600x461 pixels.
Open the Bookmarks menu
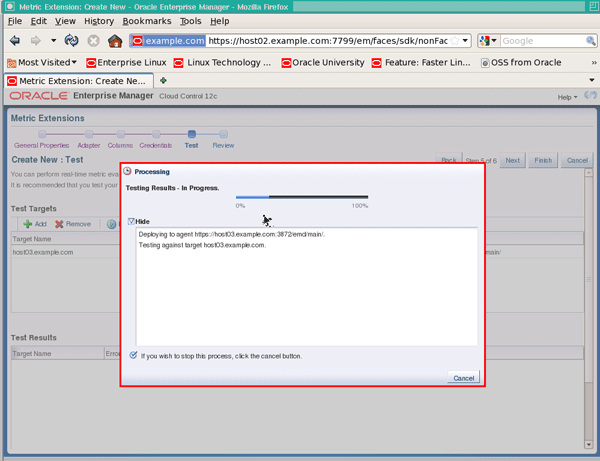(147, 21)
